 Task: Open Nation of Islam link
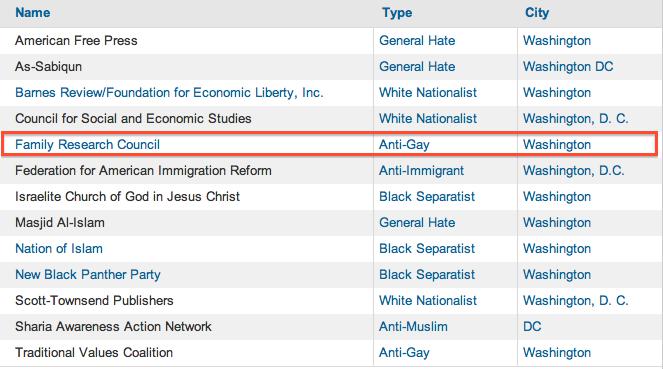(x=59, y=249)
